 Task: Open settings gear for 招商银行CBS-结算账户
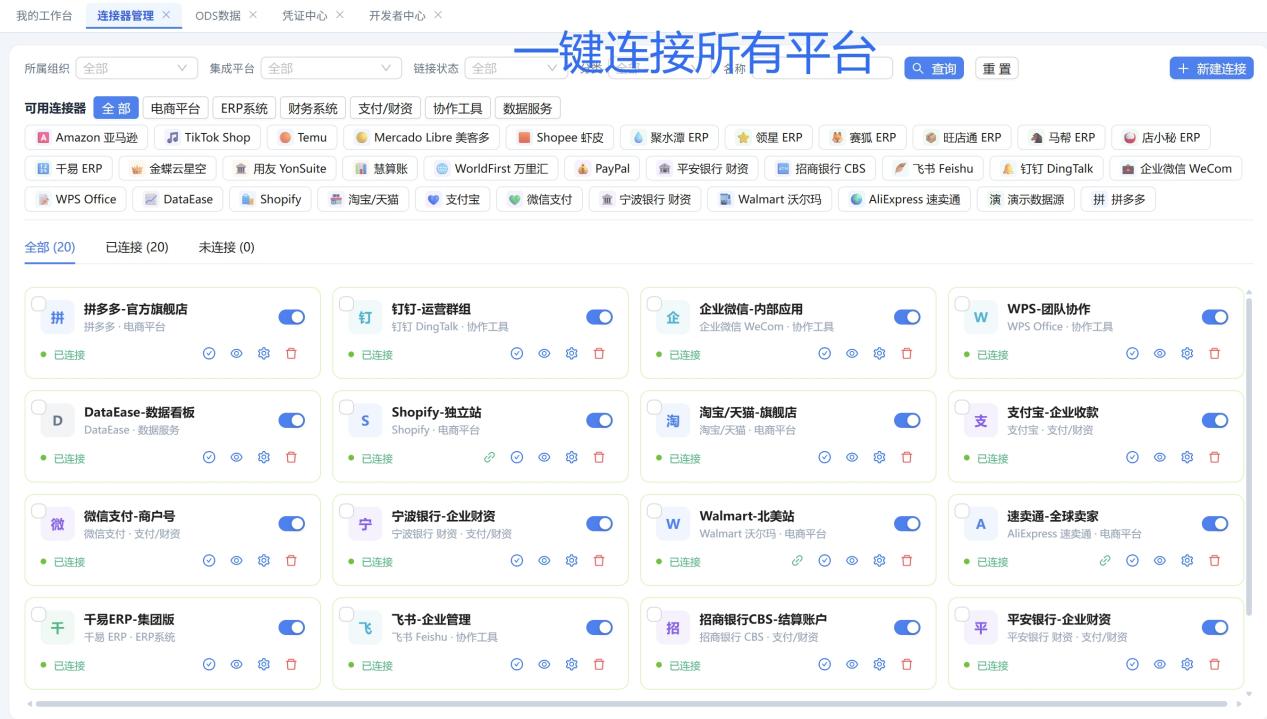point(879,664)
